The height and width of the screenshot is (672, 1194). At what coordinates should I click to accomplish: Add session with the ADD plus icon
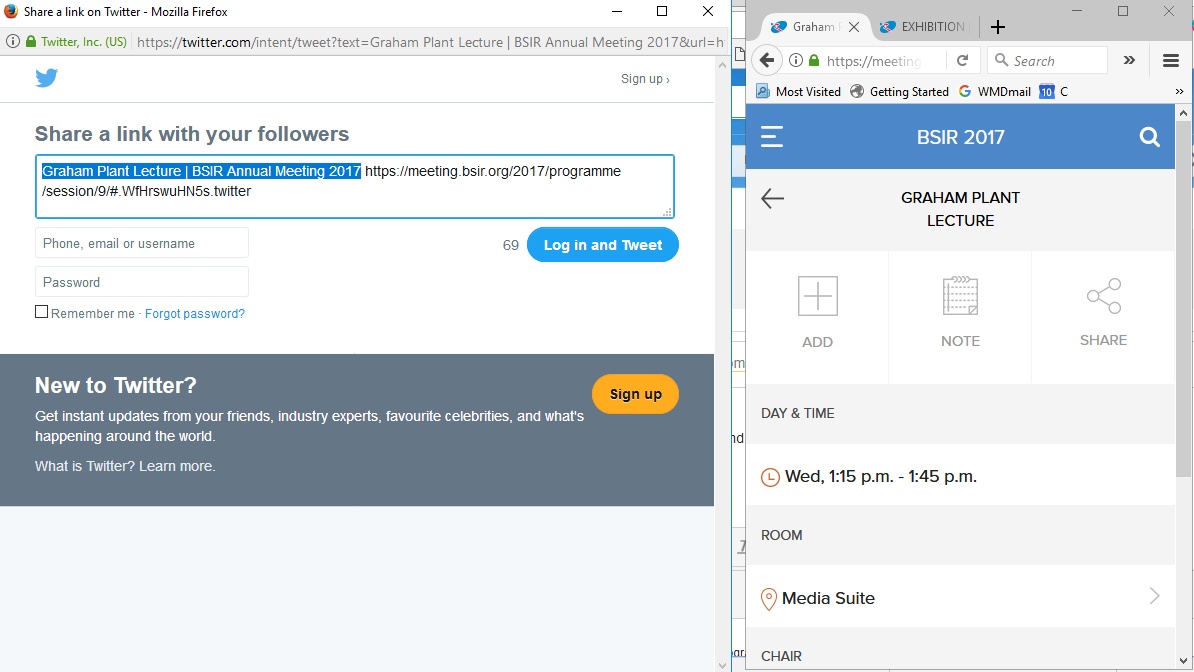coord(817,296)
